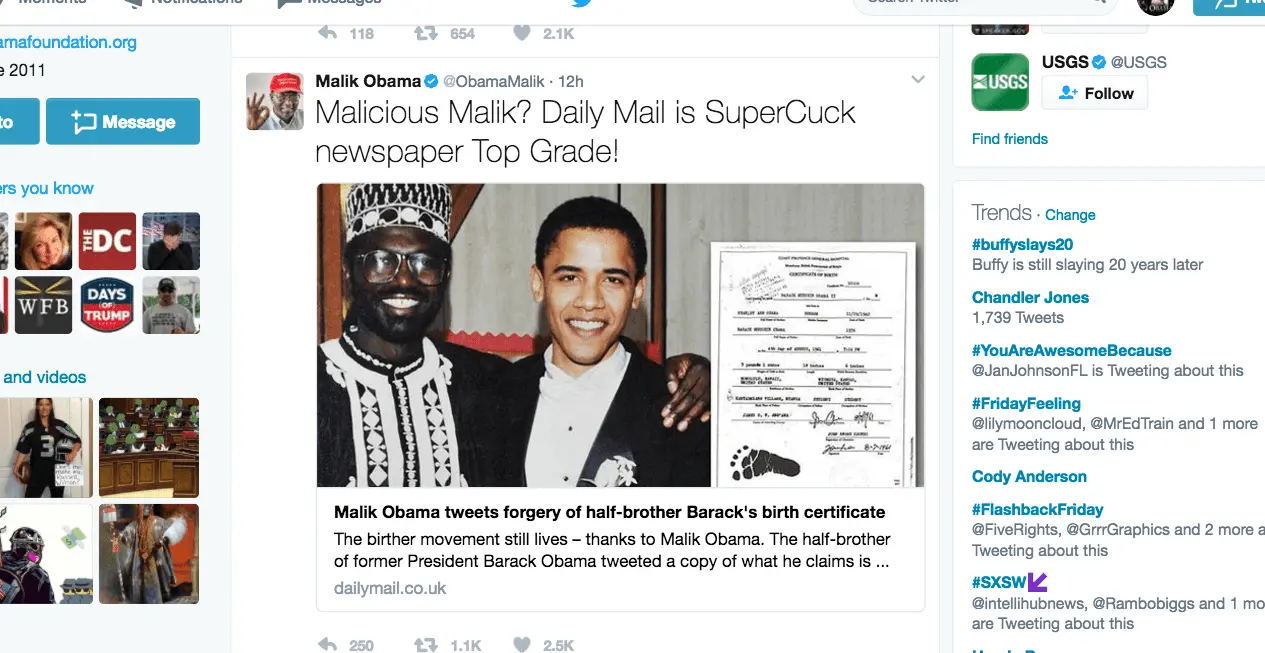Screen dimensions: 1265x653
Task: Open the tweet options chevron menu
Action: click(x=918, y=80)
